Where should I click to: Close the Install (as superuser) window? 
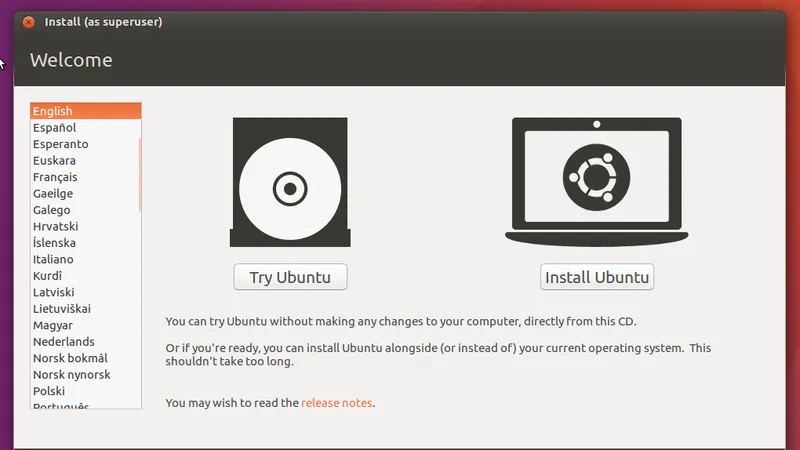pos(29,22)
